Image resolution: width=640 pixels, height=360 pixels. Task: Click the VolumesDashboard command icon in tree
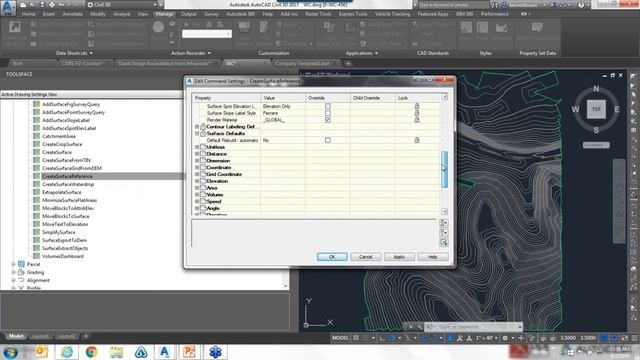[36, 256]
